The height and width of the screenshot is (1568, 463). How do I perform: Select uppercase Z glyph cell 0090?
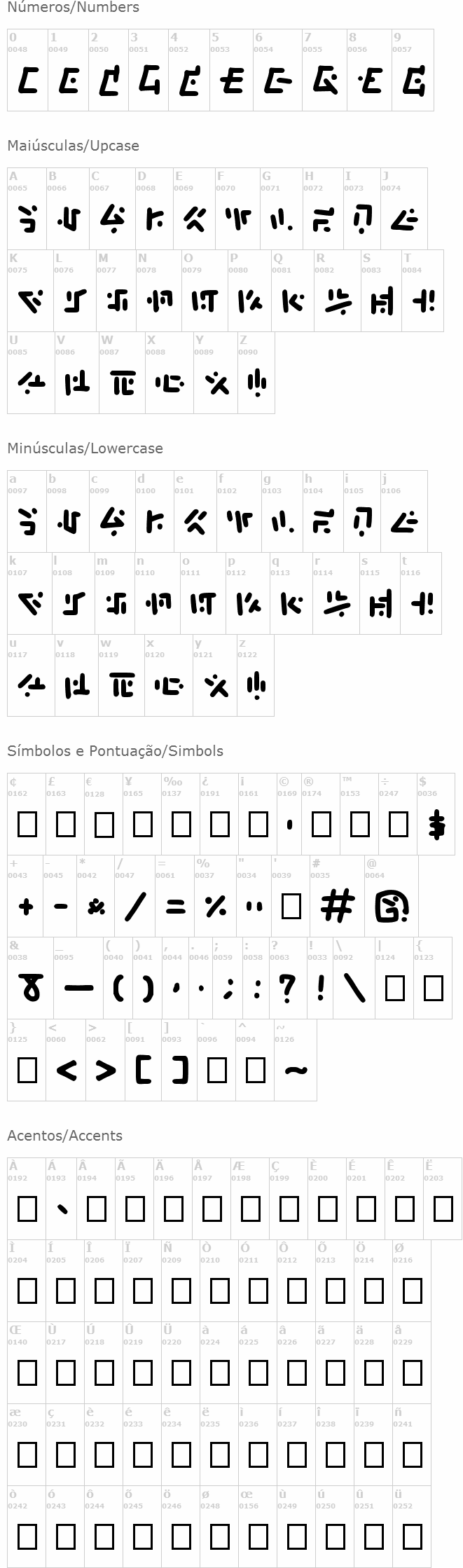click(256, 373)
